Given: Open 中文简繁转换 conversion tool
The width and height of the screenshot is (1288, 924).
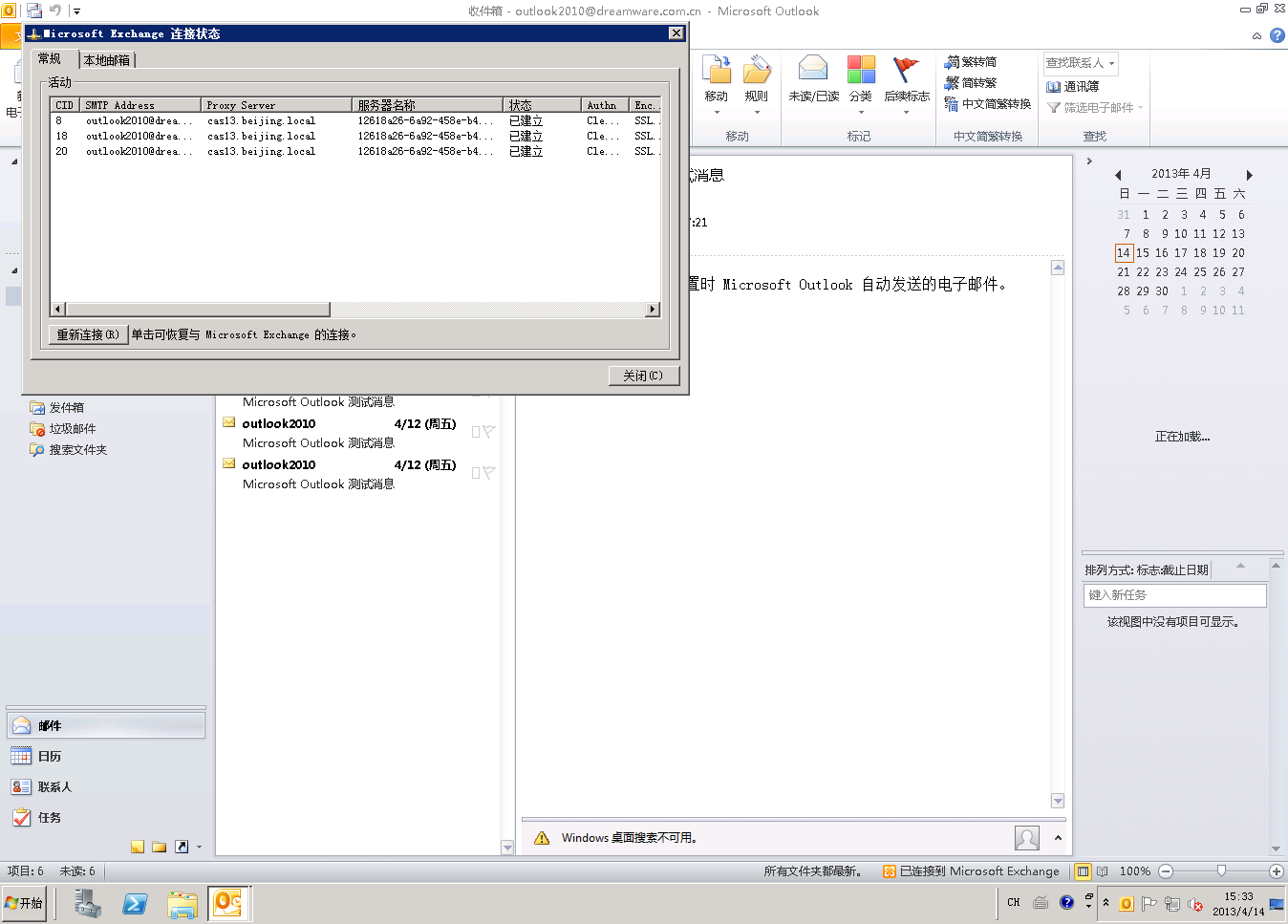Looking at the screenshot, I should 988,104.
